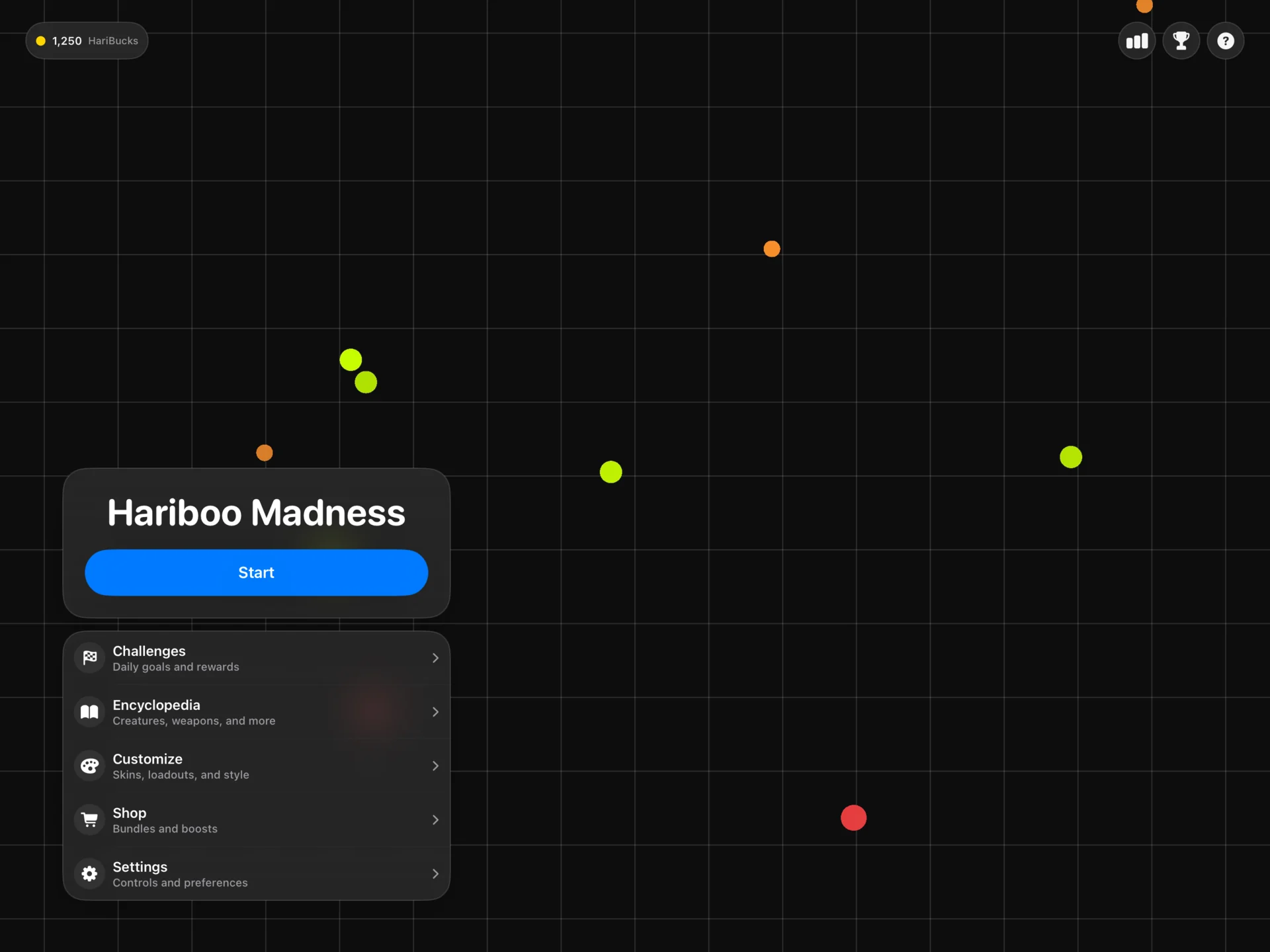Screen dimensions: 1270x952
Task: Click the Shop cart icon
Action: [x=89, y=820]
